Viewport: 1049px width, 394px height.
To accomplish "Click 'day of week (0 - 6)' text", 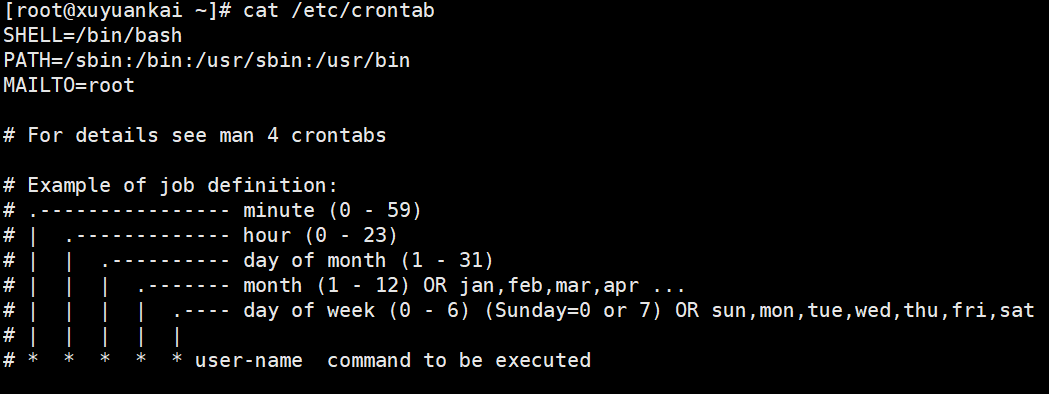I will (x=357, y=310).
